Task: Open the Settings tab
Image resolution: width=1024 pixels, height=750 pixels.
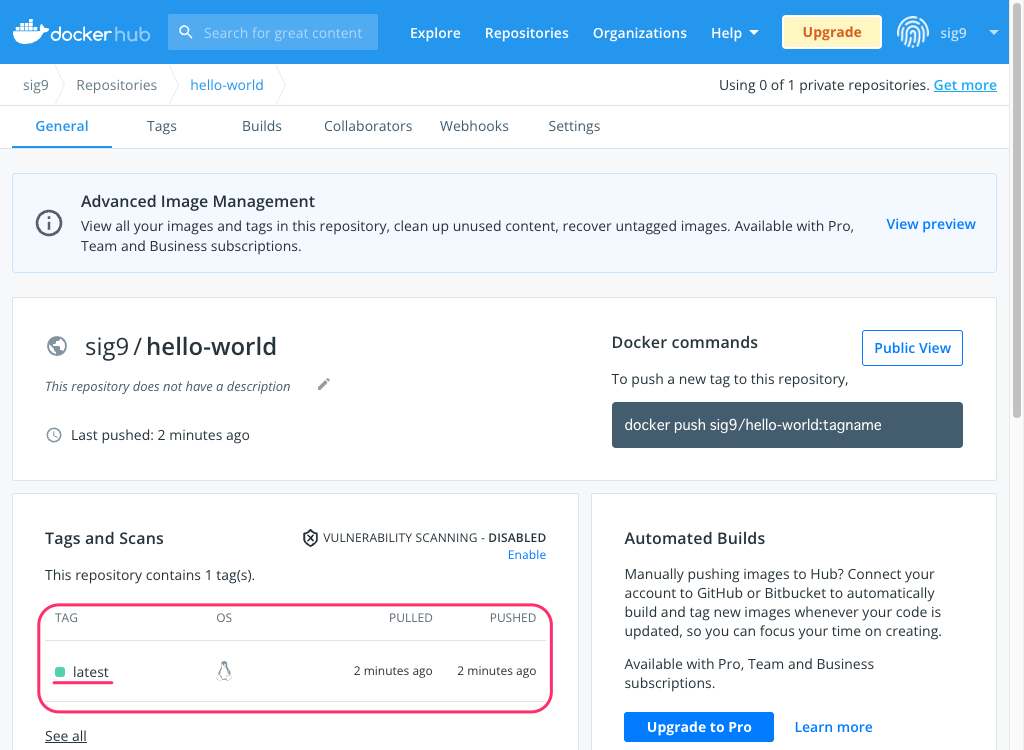Action: point(574,126)
